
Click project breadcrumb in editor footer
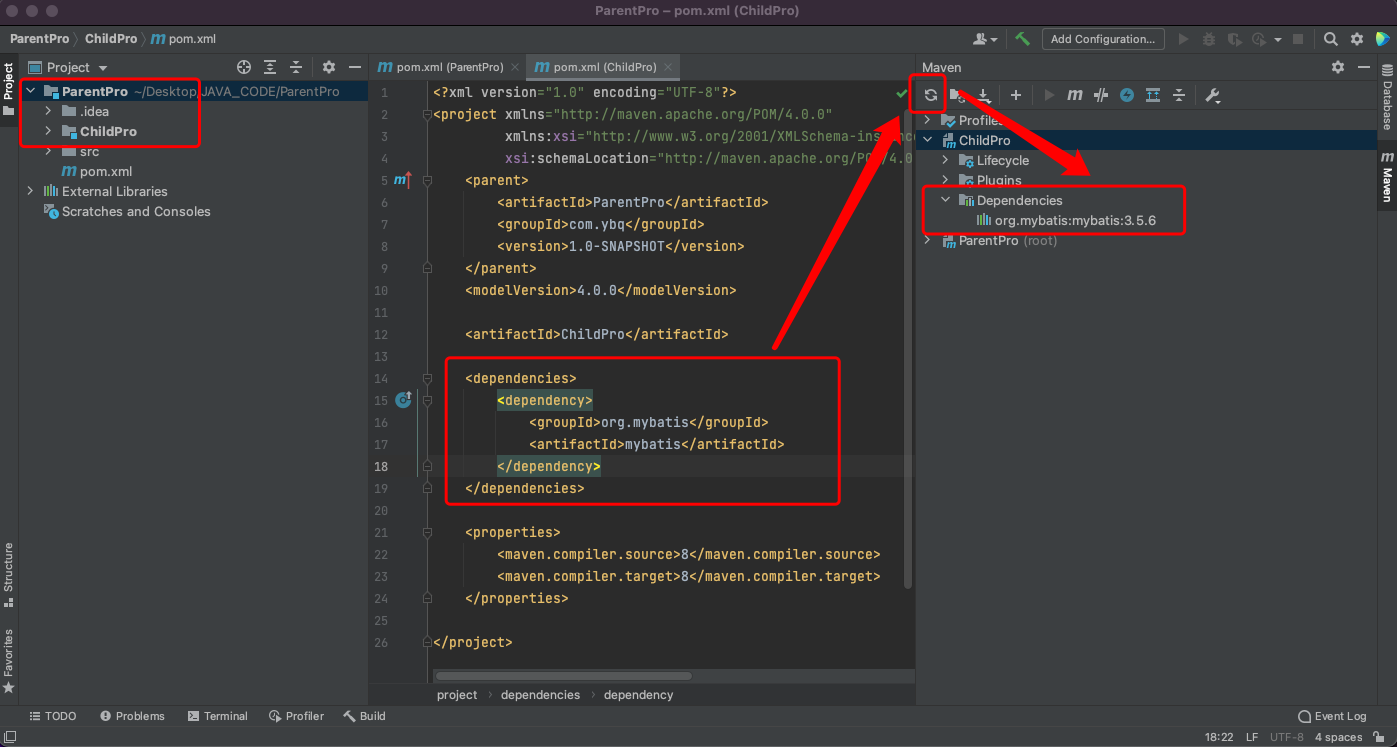coord(457,694)
